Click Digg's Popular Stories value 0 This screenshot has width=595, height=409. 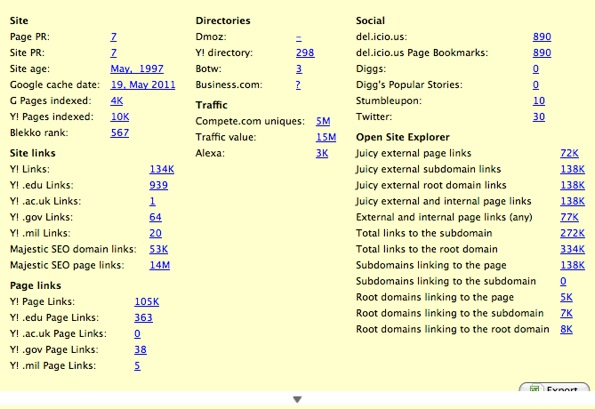pyautogui.click(x=536, y=85)
